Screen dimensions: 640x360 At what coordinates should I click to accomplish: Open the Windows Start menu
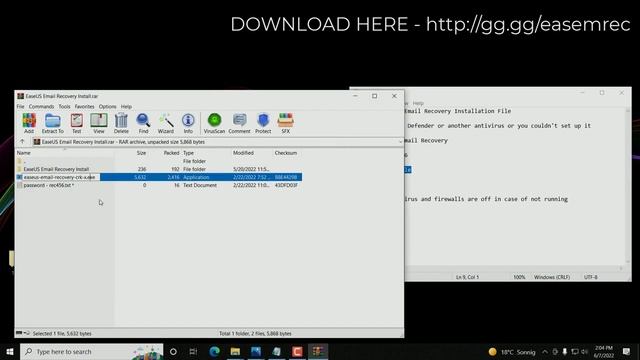10,351
